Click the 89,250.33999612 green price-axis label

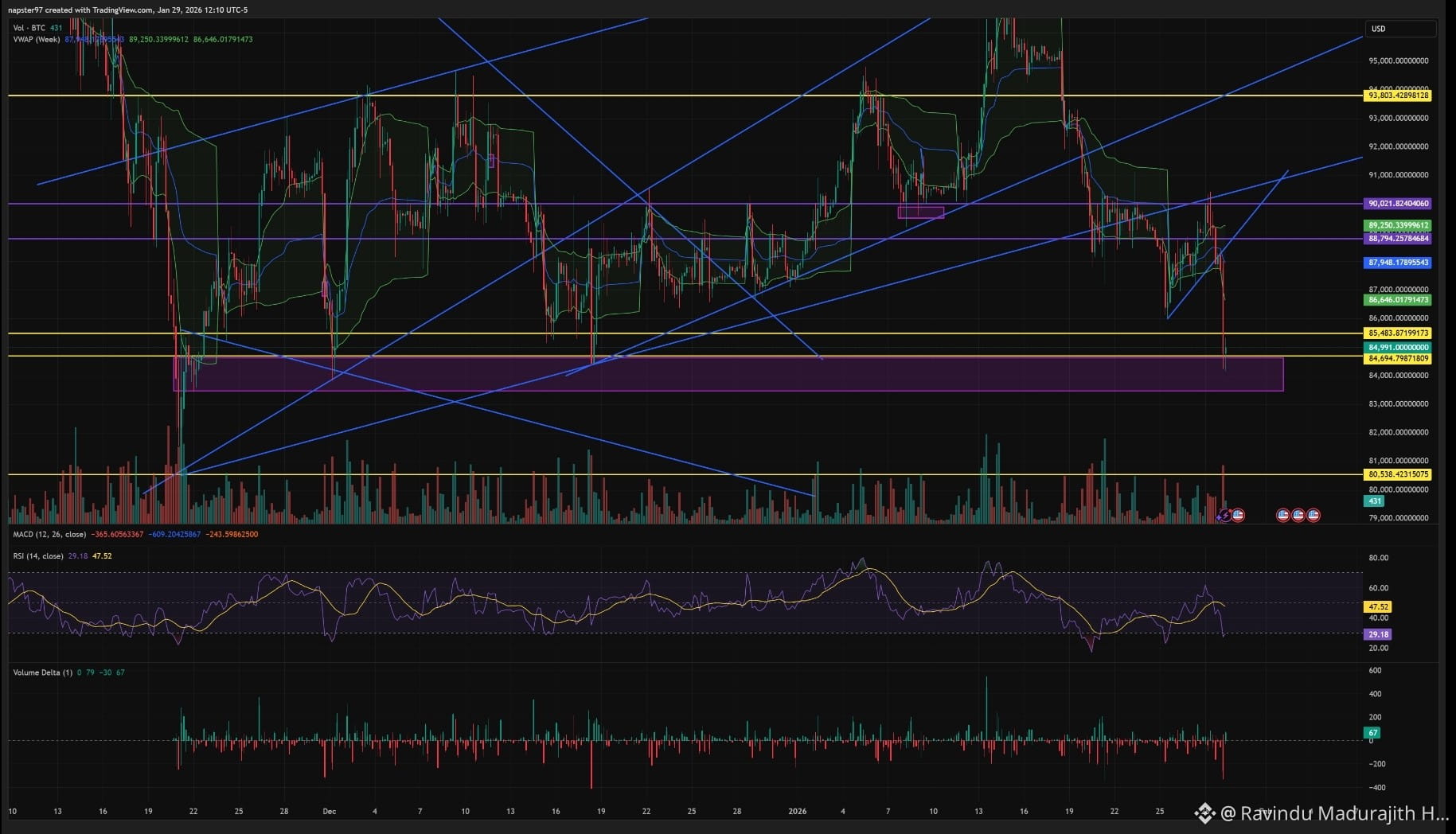click(x=1398, y=225)
